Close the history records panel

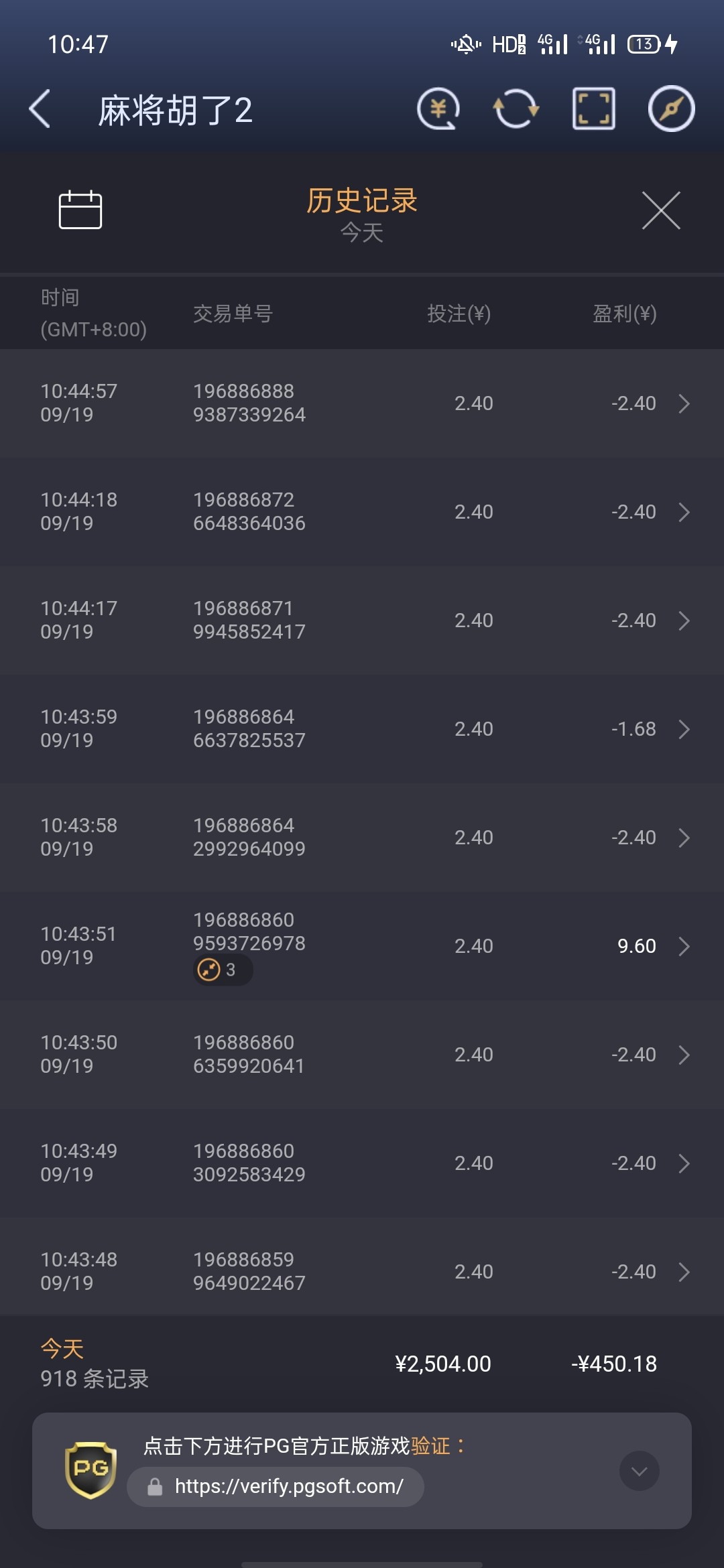661,210
